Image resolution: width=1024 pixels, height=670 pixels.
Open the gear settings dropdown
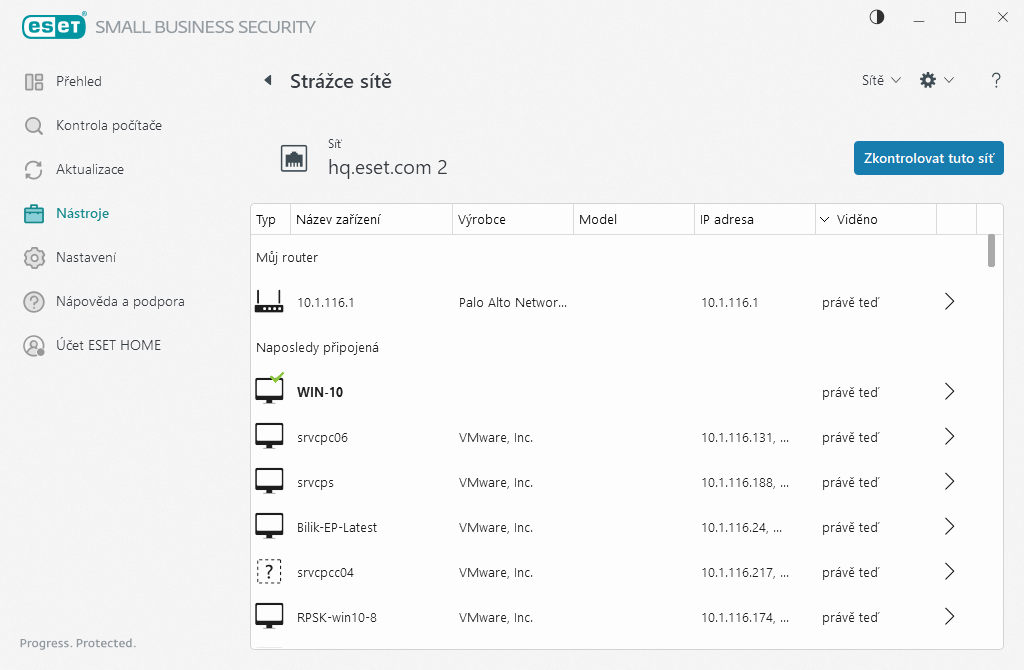coord(936,81)
